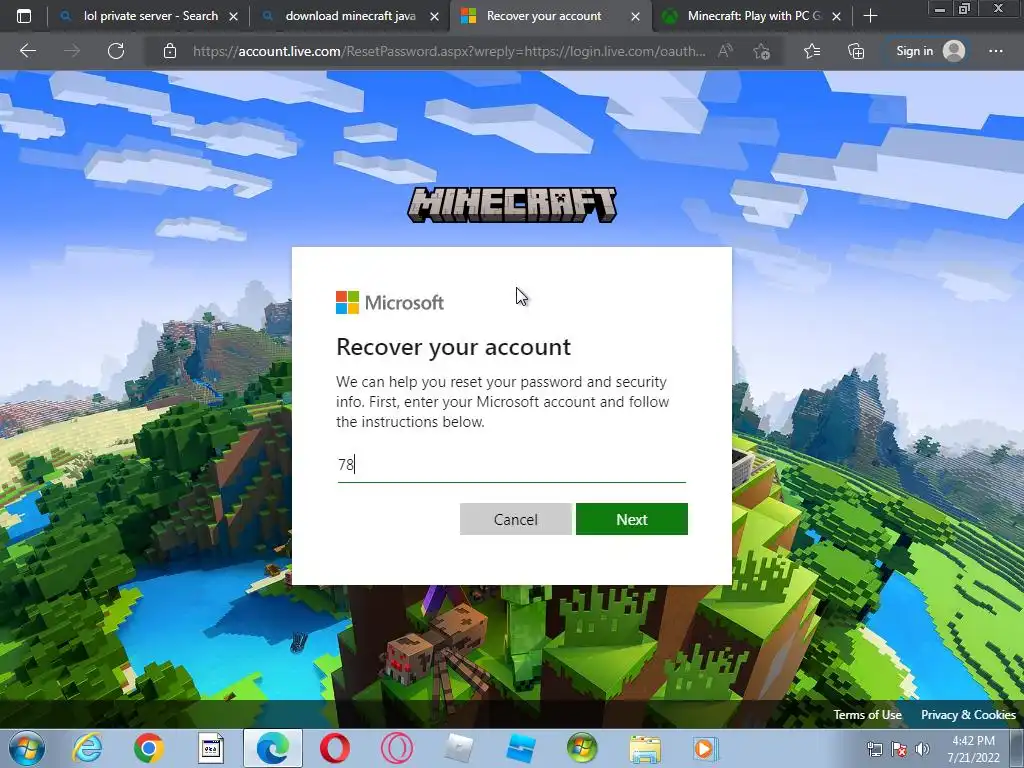Open the blue Roblox Studio taskbar icon
The width and height of the screenshot is (1024, 768).
click(x=520, y=748)
